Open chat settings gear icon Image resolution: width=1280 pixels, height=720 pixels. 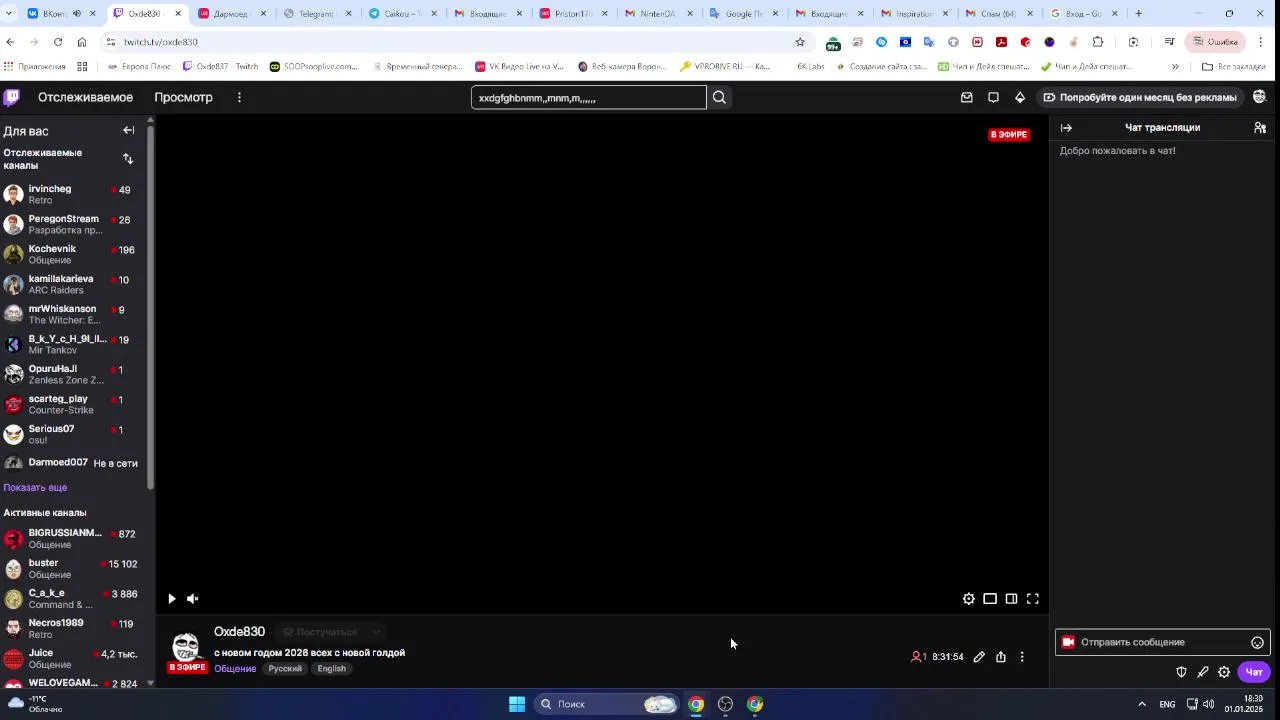1224,672
